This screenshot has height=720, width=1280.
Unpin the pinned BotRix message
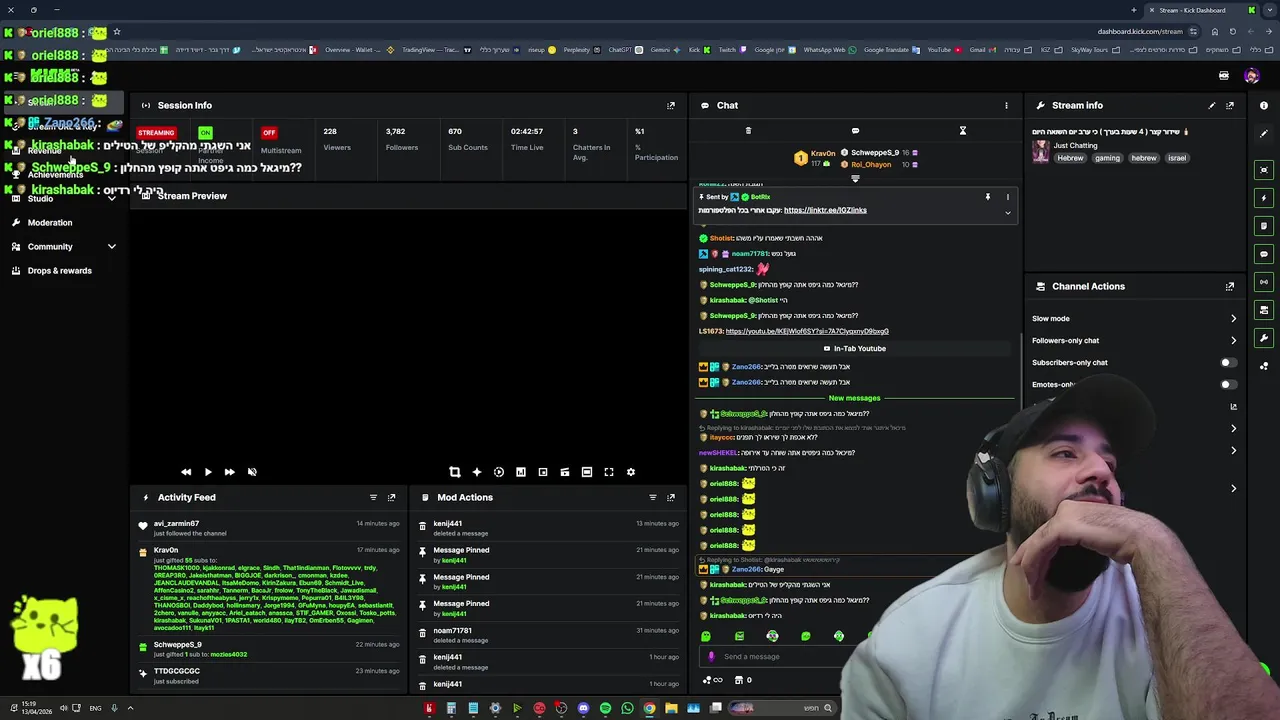[x=987, y=197]
